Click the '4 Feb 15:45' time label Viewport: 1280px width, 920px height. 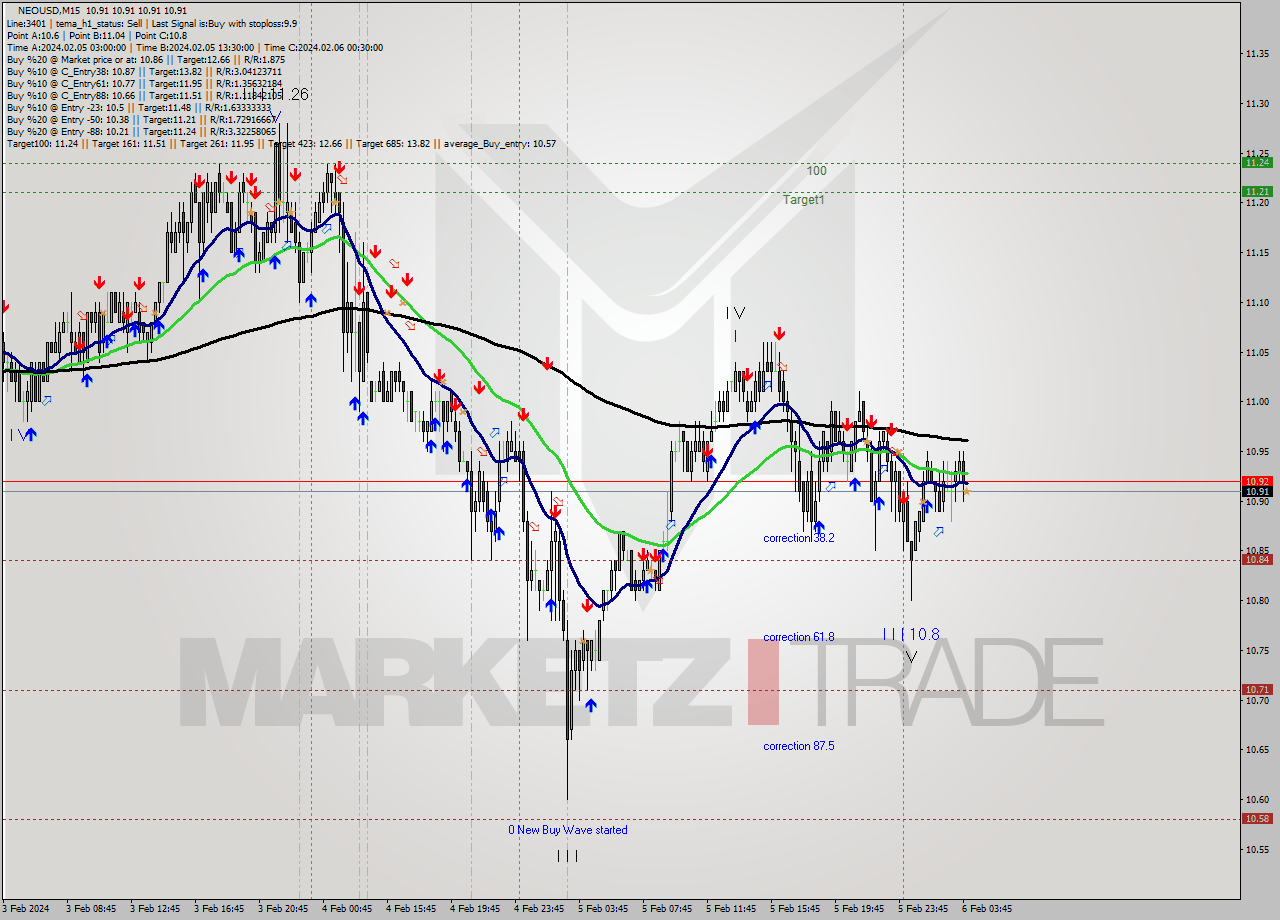tap(409, 909)
